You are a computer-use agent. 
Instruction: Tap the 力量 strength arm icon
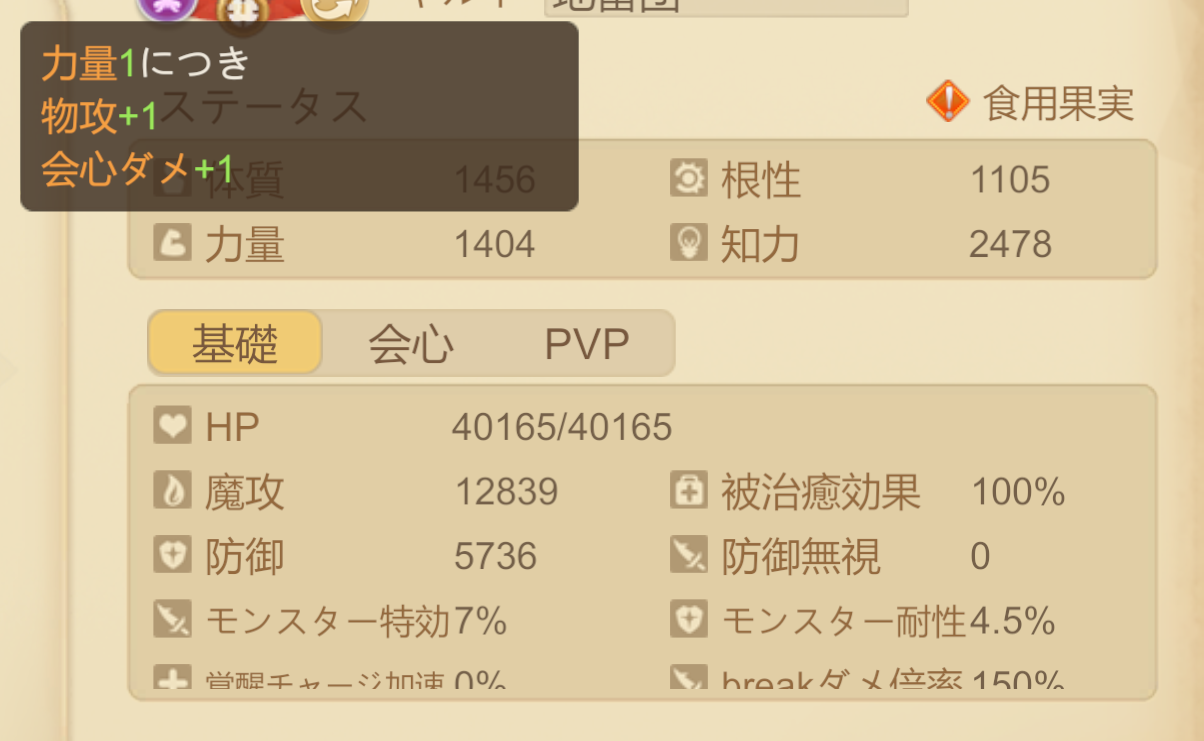click(172, 243)
